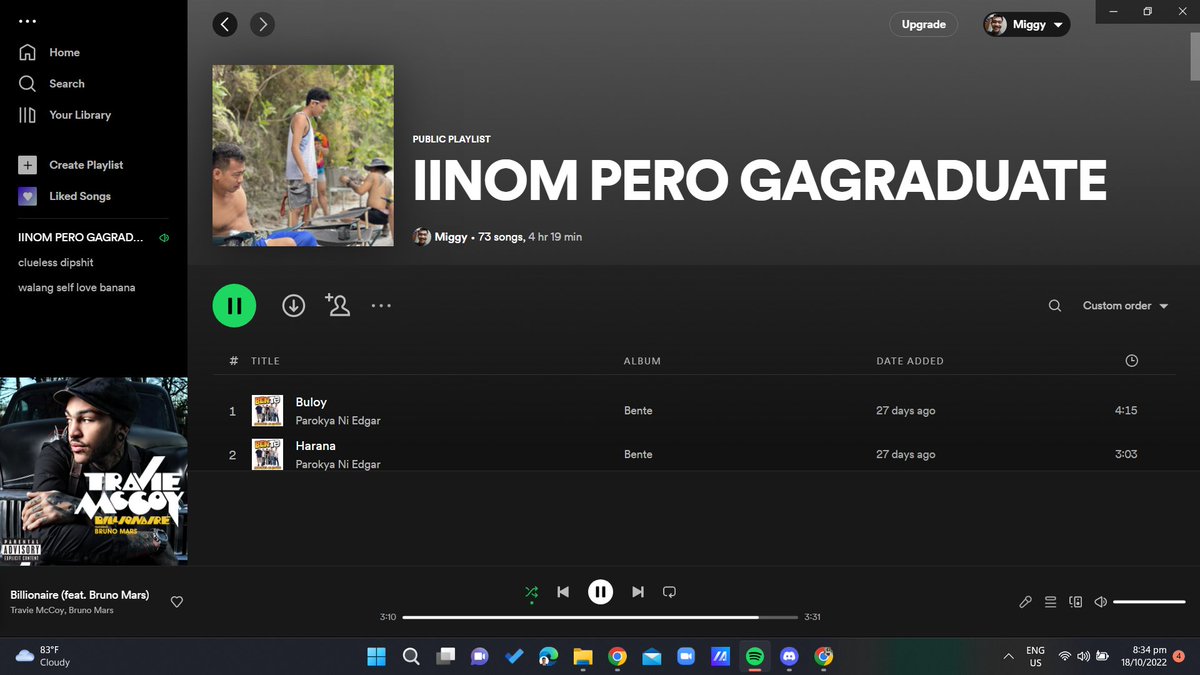
Task: Click Harana's album art thumbnail
Action: coord(267,454)
